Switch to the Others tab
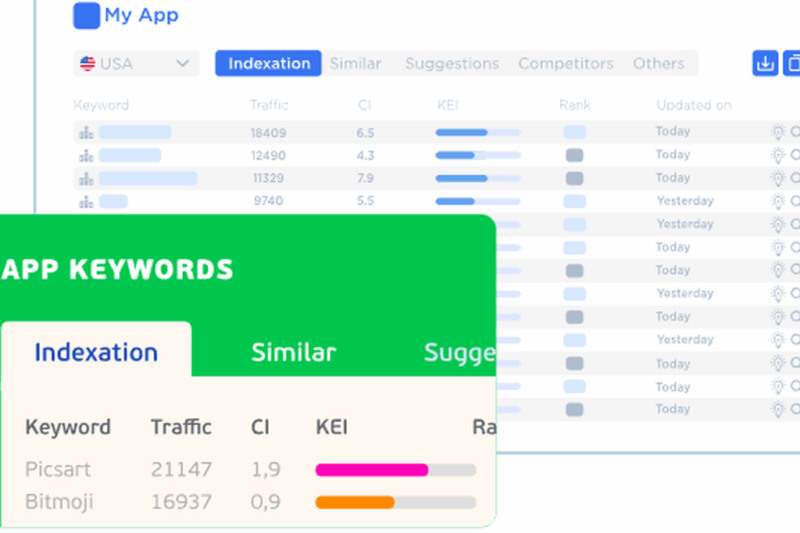Viewport: 800px width, 533px height. pyautogui.click(x=659, y=64)
